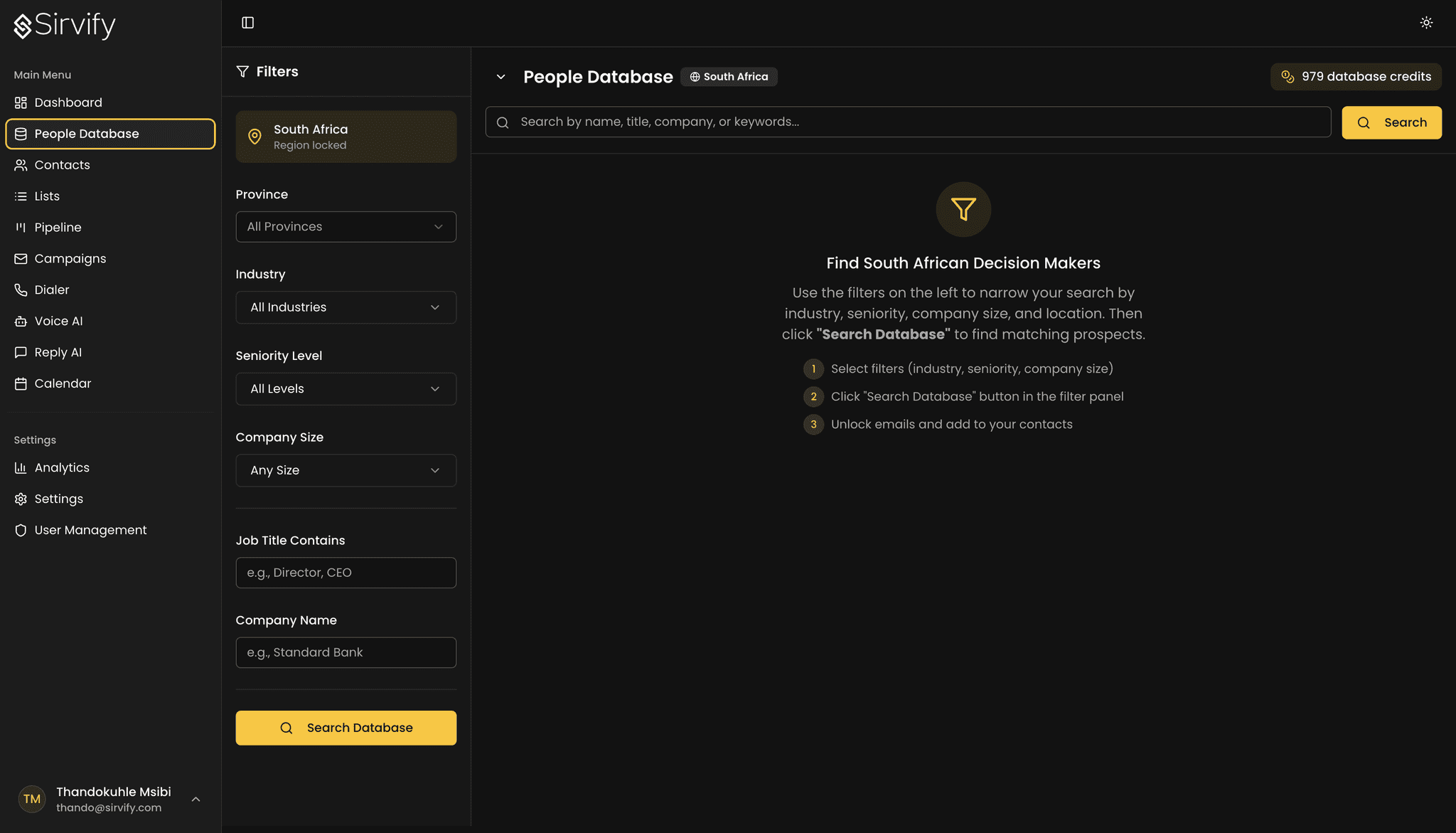Click the Sirvify logo
The image size is (1456, 833).
65,26
